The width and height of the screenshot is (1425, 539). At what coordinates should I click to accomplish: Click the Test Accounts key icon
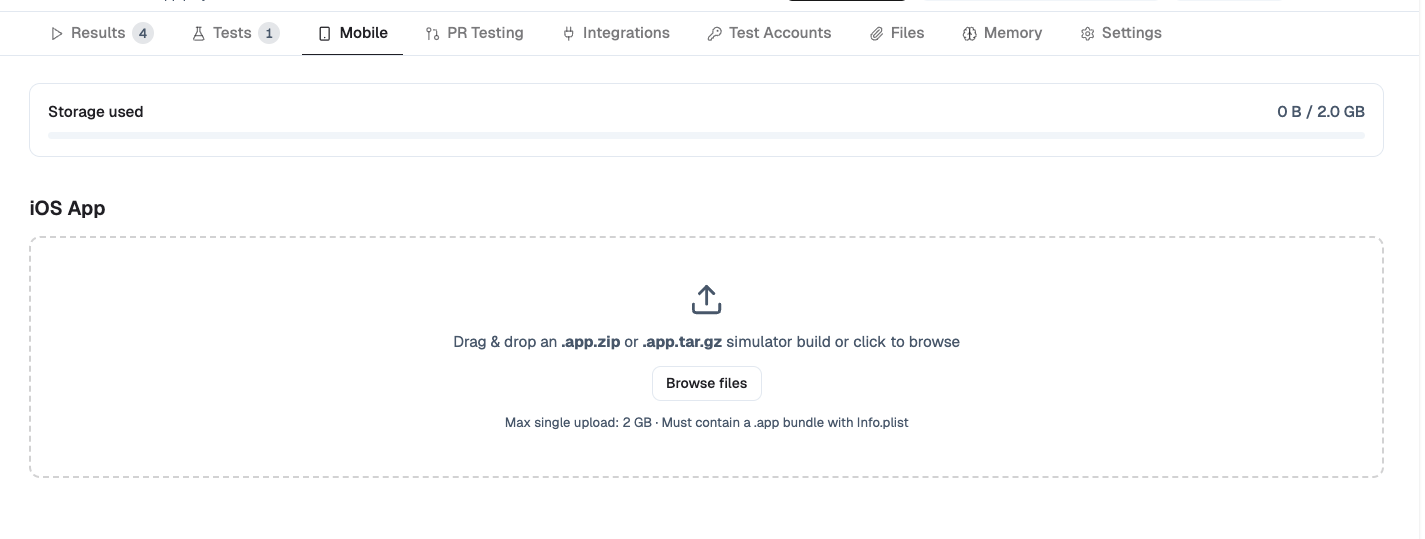[x=714, y=34]
